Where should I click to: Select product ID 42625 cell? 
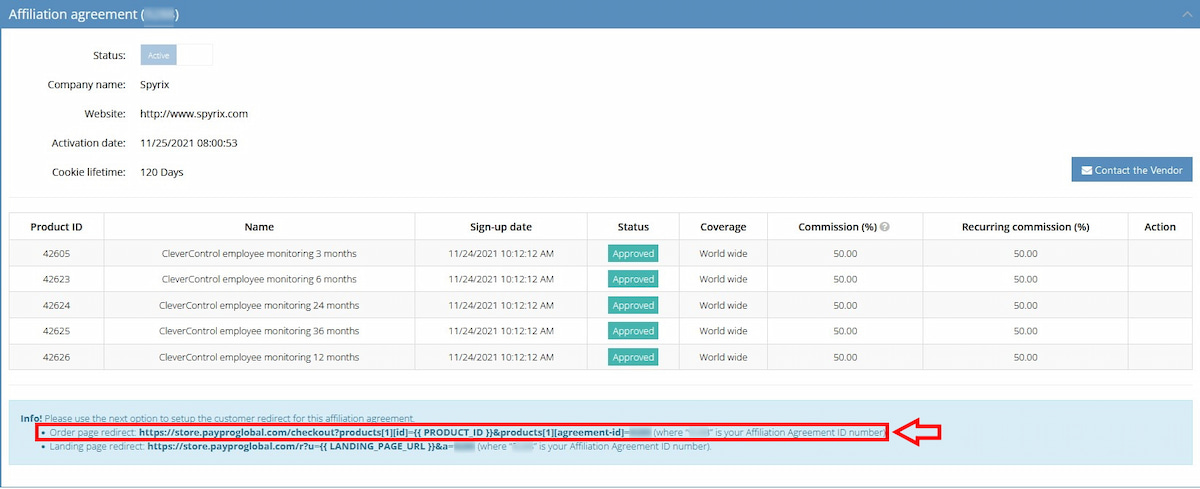pos(56,331)
